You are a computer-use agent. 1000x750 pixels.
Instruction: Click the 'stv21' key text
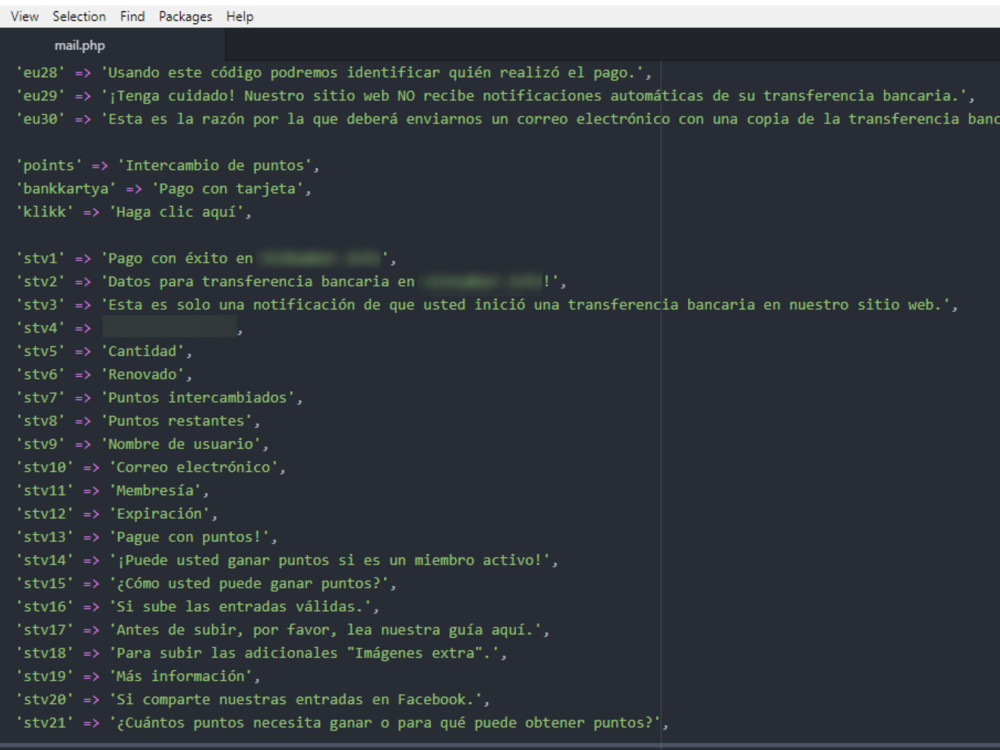click(x=45, y=723)
